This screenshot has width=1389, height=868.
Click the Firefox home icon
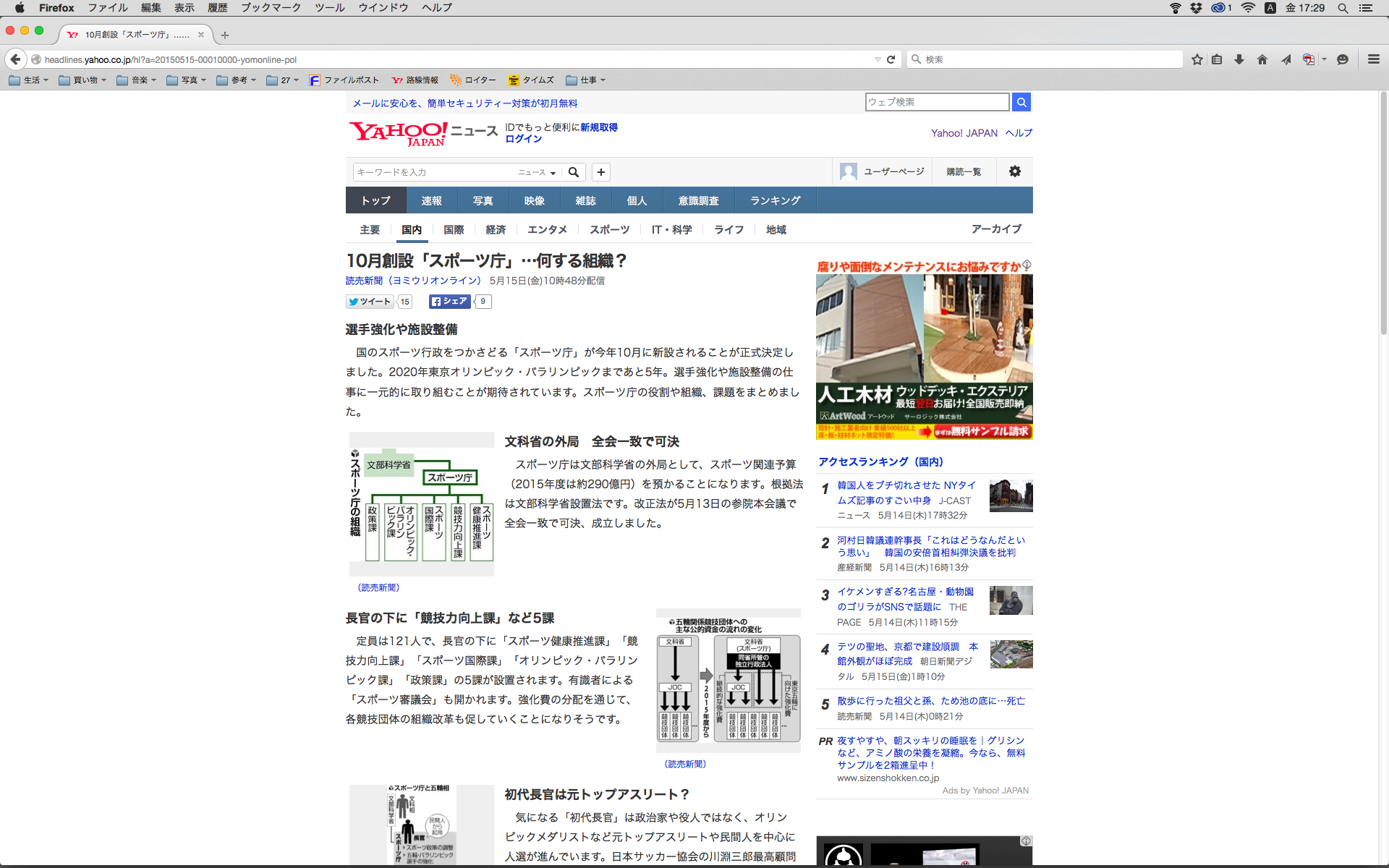click(x=1262, y=59)
